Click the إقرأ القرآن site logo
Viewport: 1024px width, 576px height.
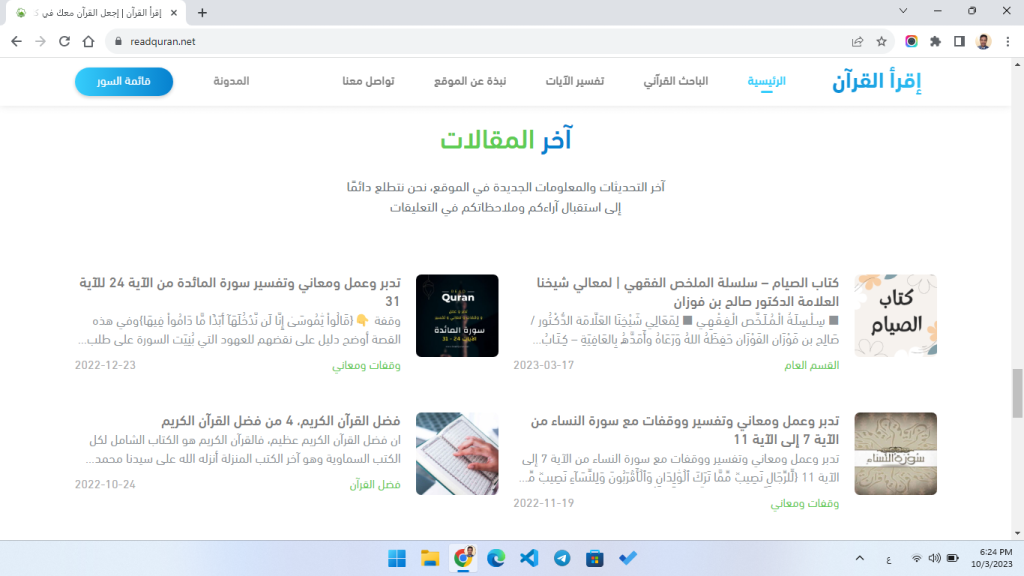pyautogui.click(x=876, y=82)
